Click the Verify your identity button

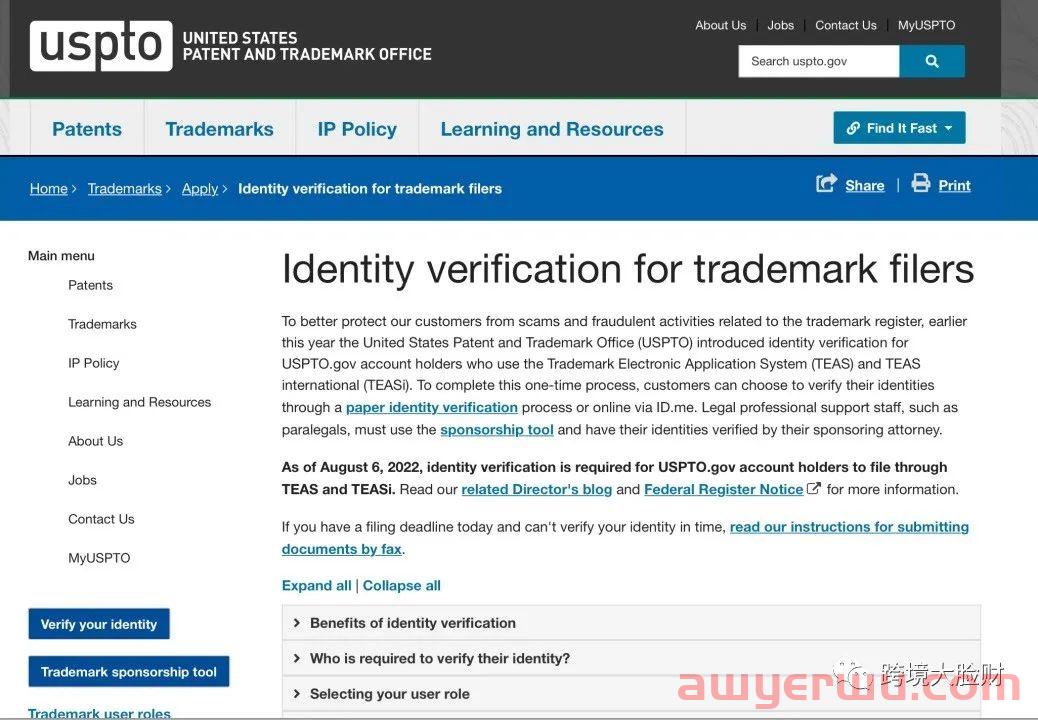coord(99,624)
